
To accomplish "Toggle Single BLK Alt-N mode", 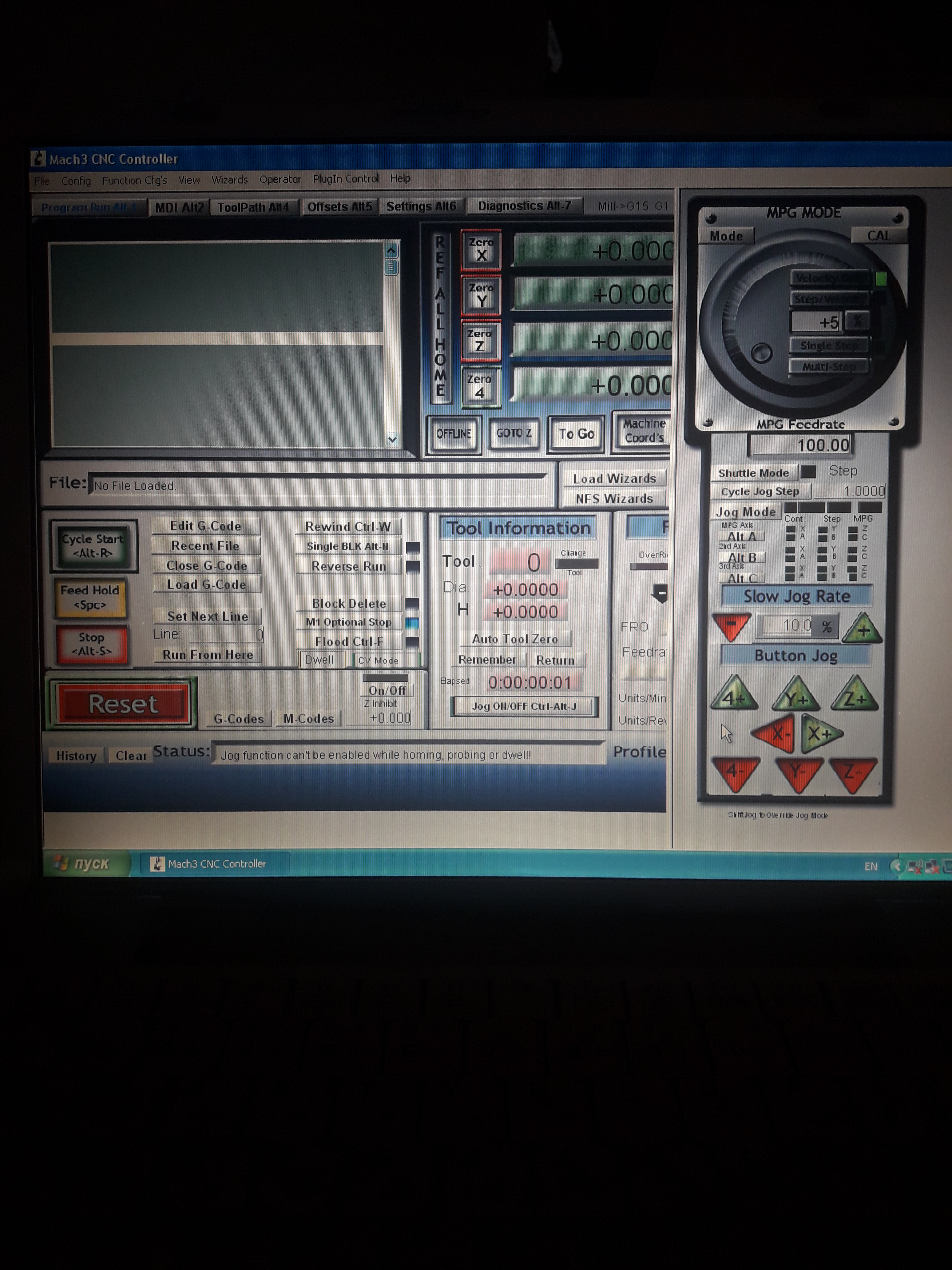I will click(348, 546).
